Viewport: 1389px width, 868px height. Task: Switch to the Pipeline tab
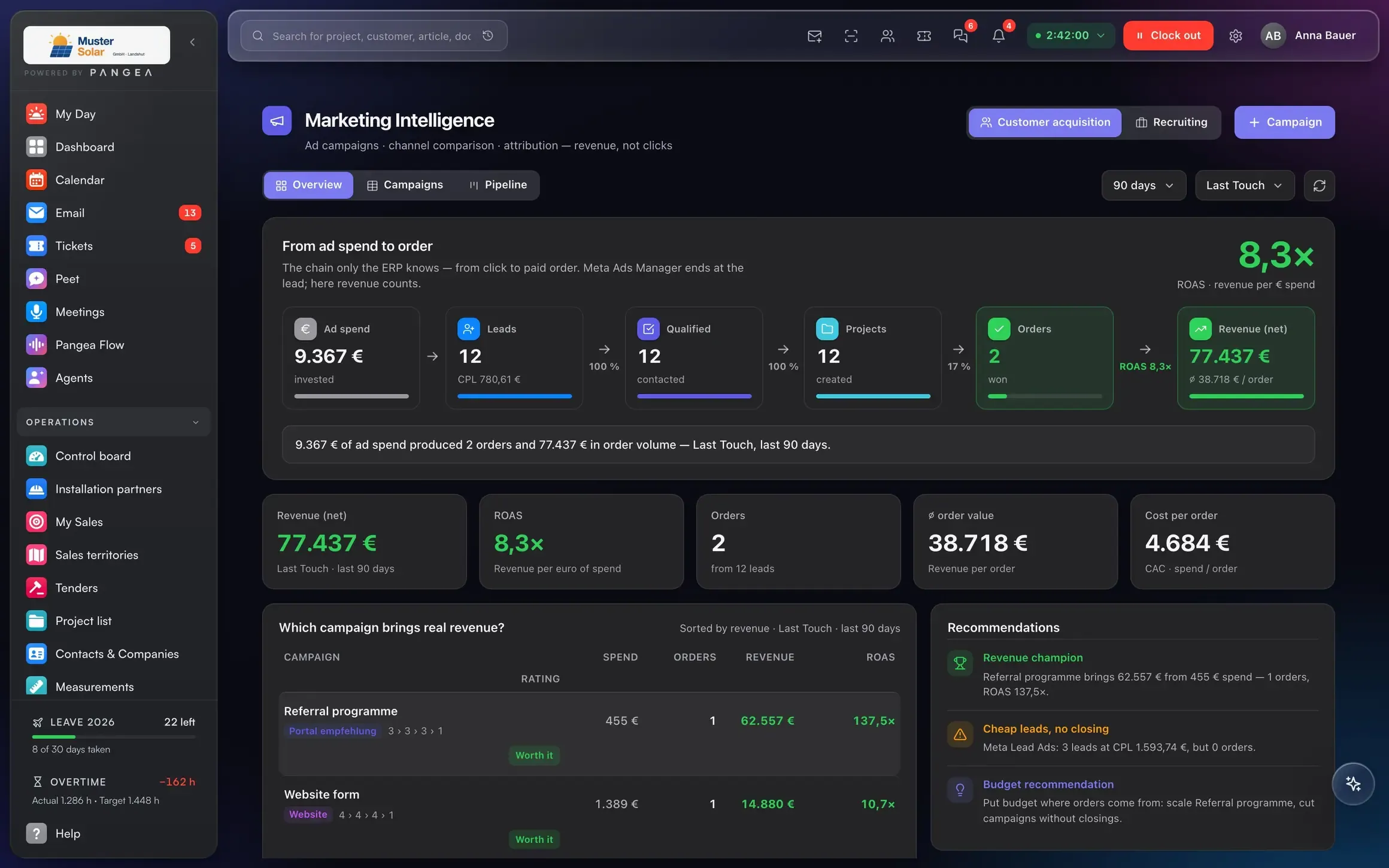point(498,185)
